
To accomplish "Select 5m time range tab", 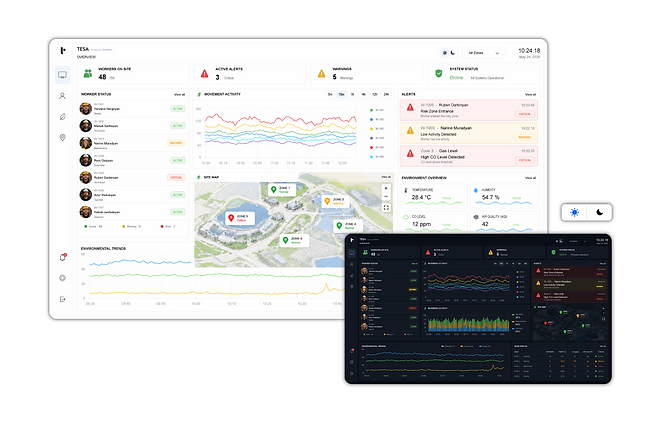I will click(330, 95).
